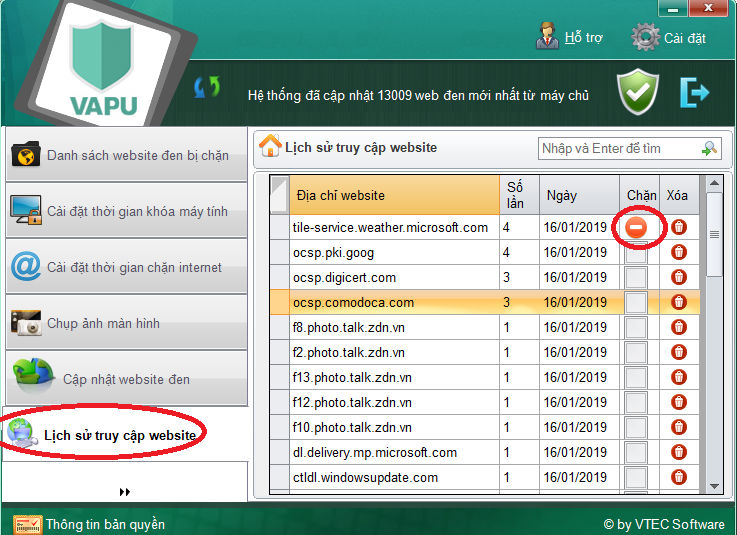
Task: Click scrollbar up arrow of history table
Action: [x=714, y=183]
